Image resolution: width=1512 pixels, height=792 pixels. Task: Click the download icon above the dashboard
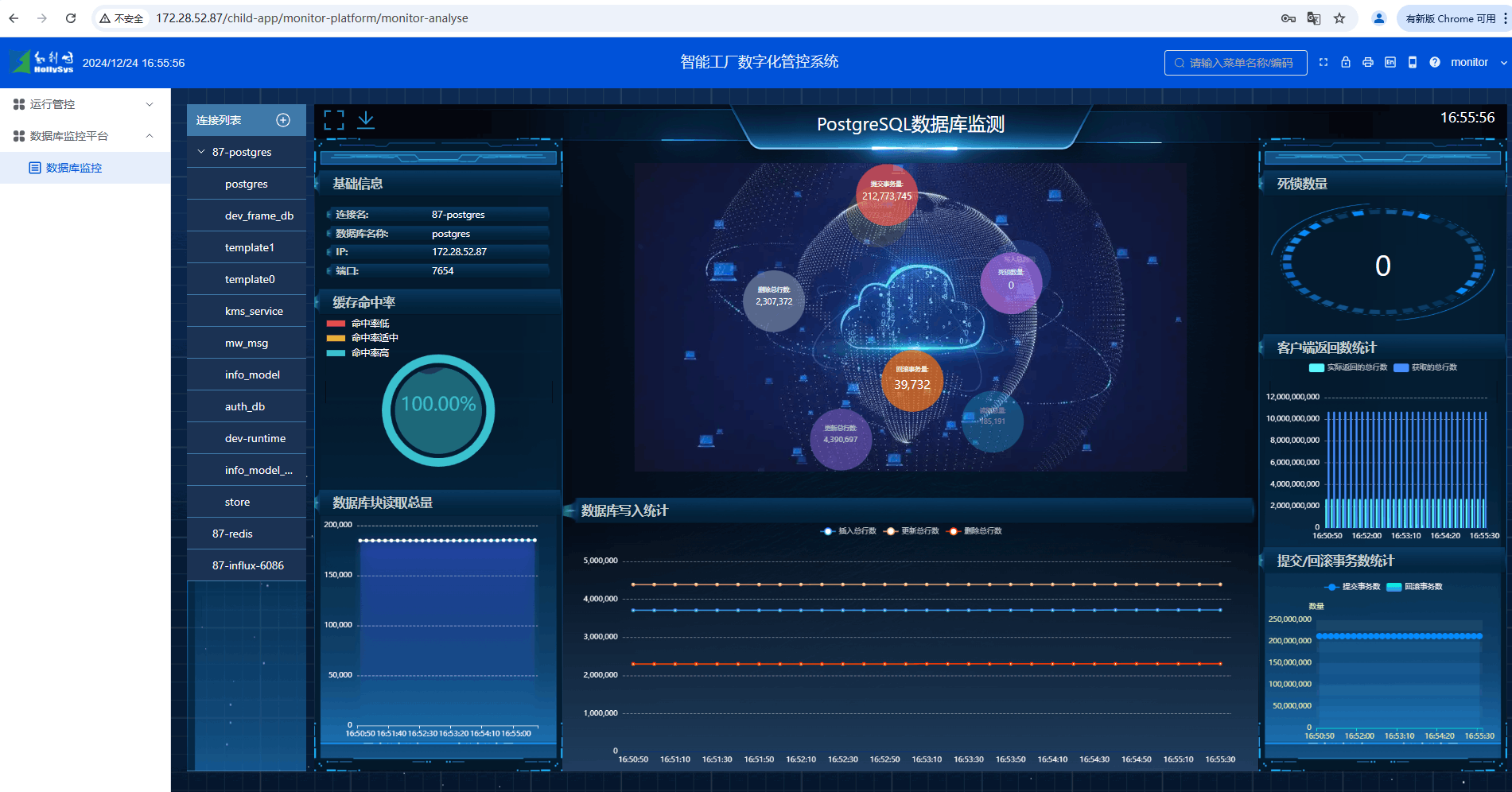coord(366,120)
